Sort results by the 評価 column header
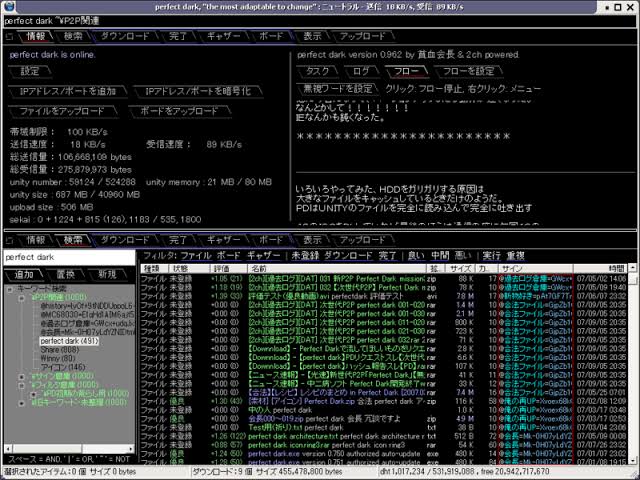 (x=229, y=269)
